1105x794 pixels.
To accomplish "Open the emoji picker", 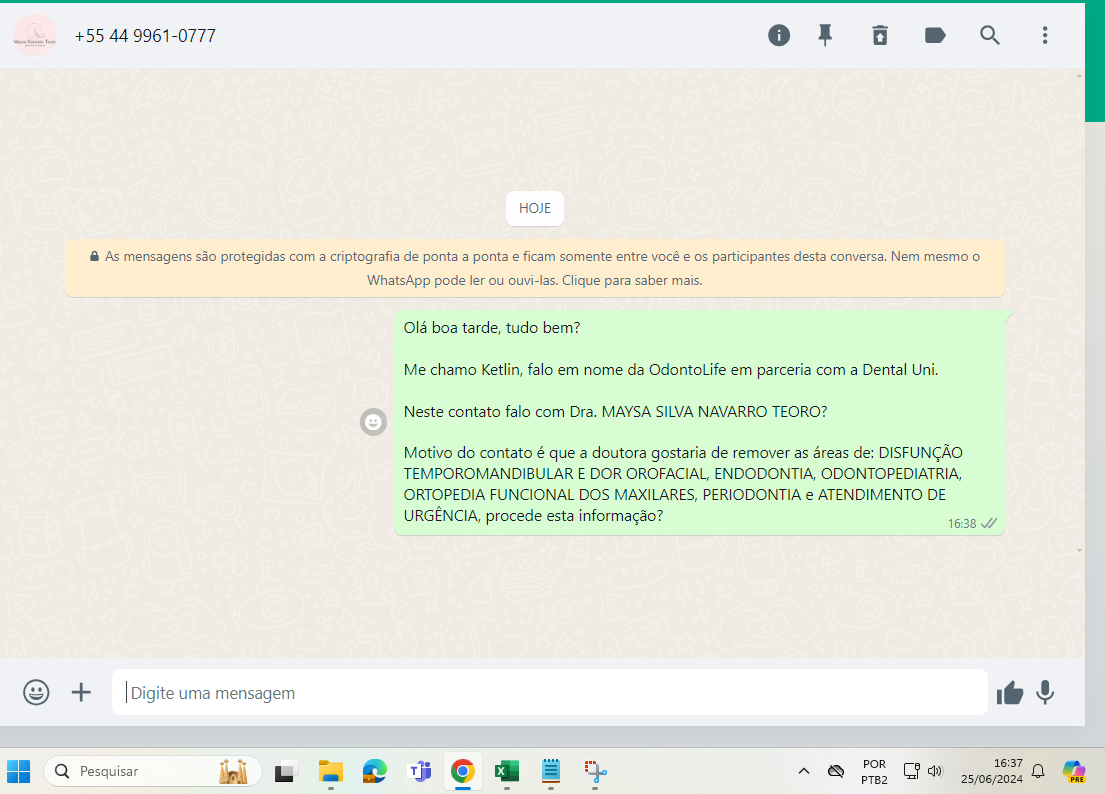I will pos(36,693).
